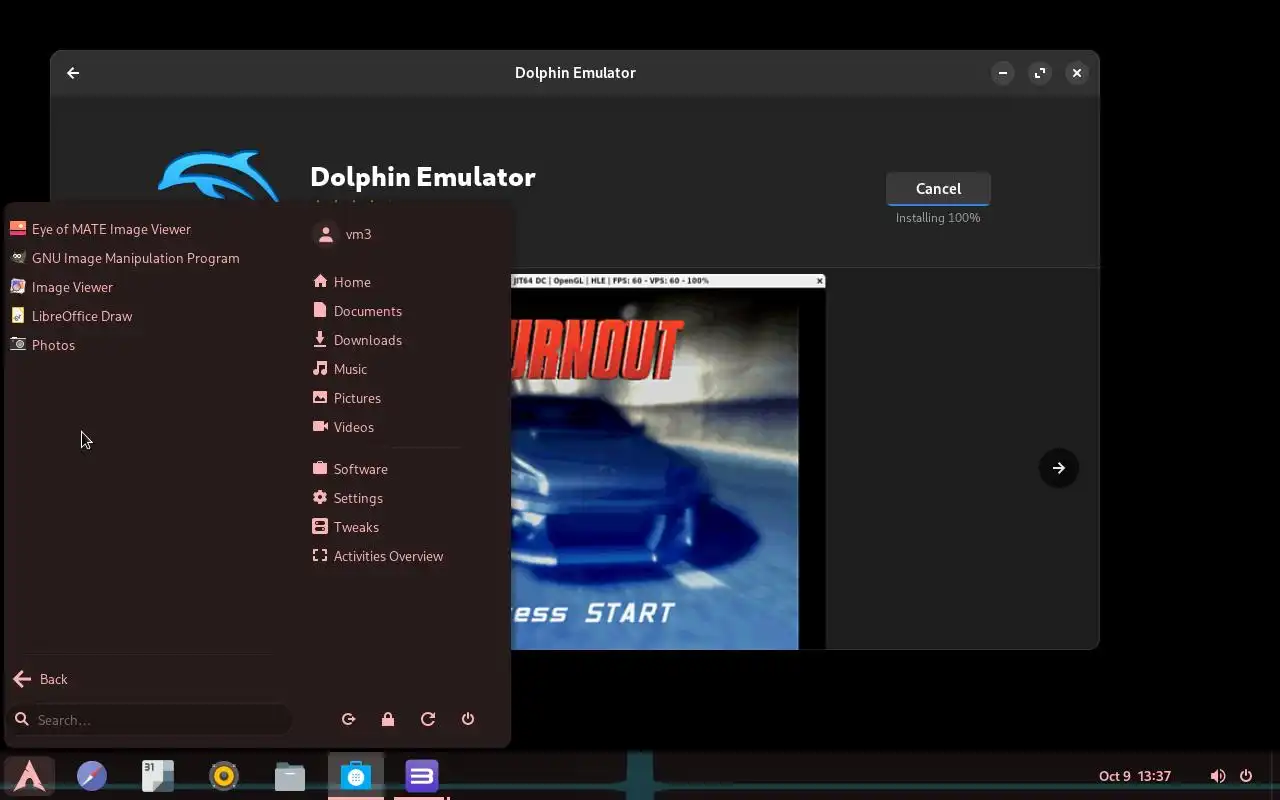Click the Eye of MATE app icon
Image resolution: width=1280 pixels, height=800 pixels.
18,228
